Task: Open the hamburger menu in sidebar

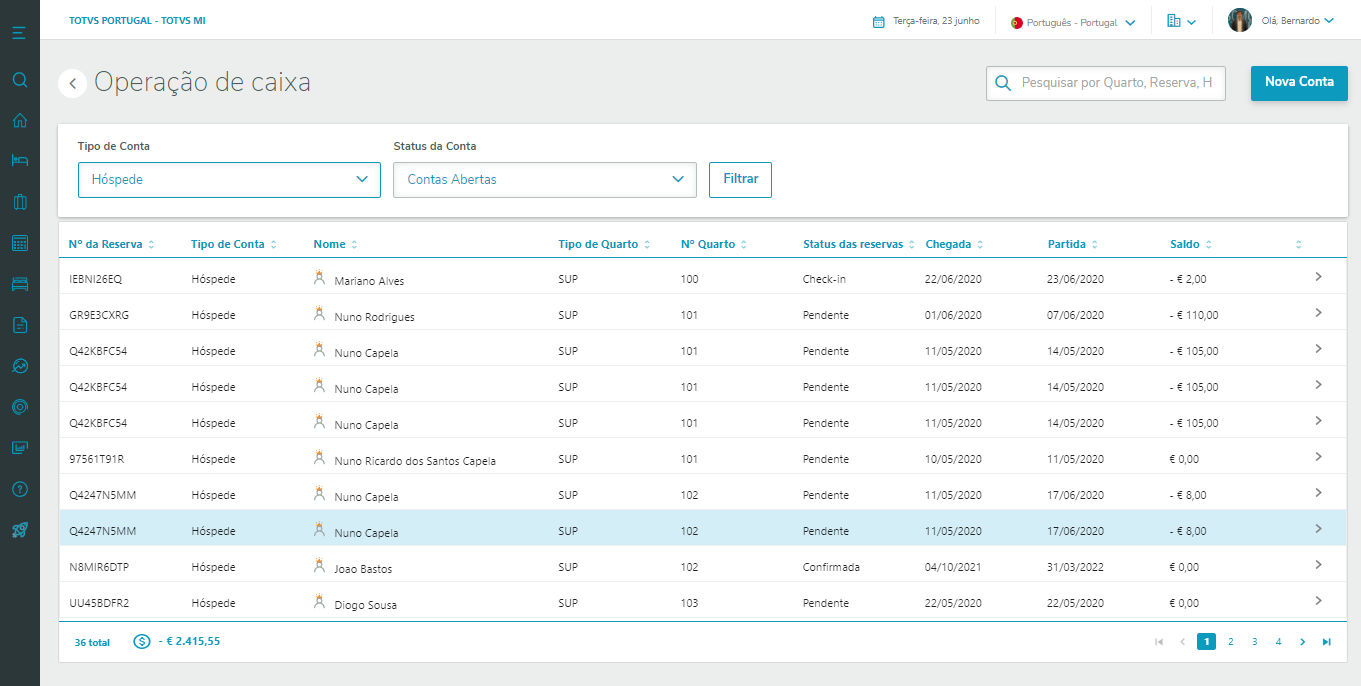Action: (x=19, y=33)
